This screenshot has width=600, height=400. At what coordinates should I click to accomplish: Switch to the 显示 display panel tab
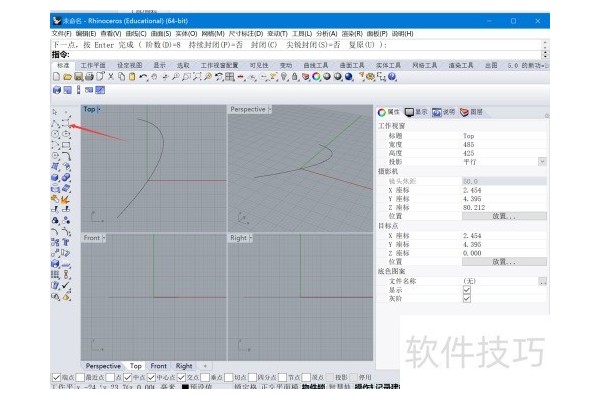coord(416,112)
